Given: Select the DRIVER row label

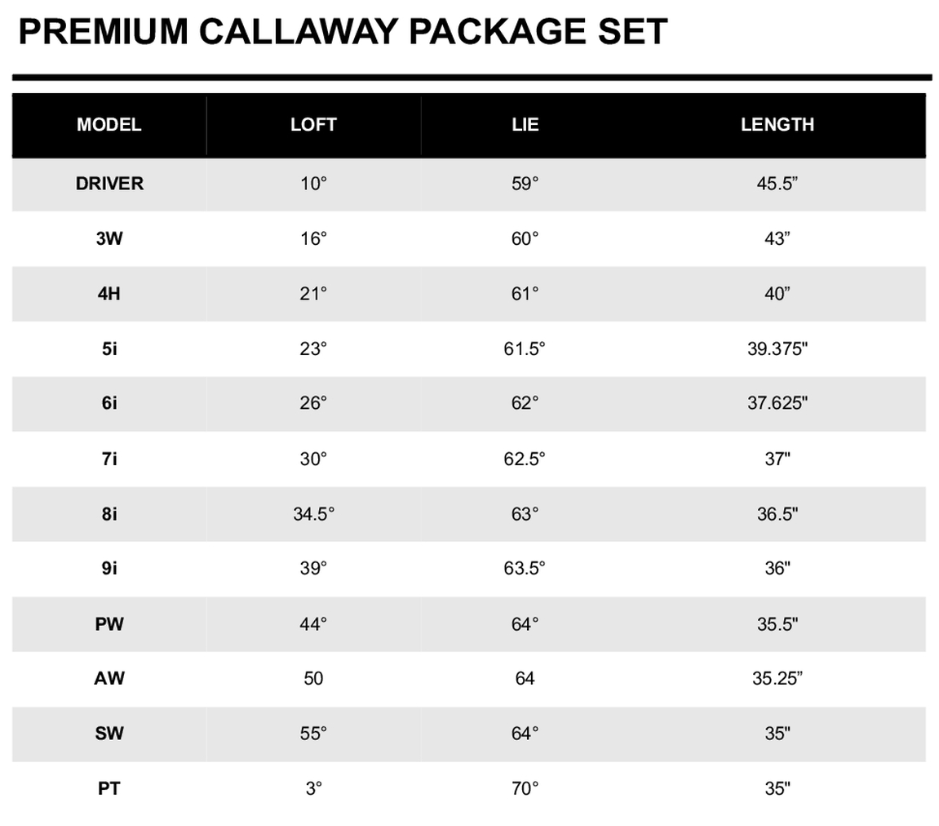Looking at the screenshot, I should pyautogui.click(x=109, y=184).
